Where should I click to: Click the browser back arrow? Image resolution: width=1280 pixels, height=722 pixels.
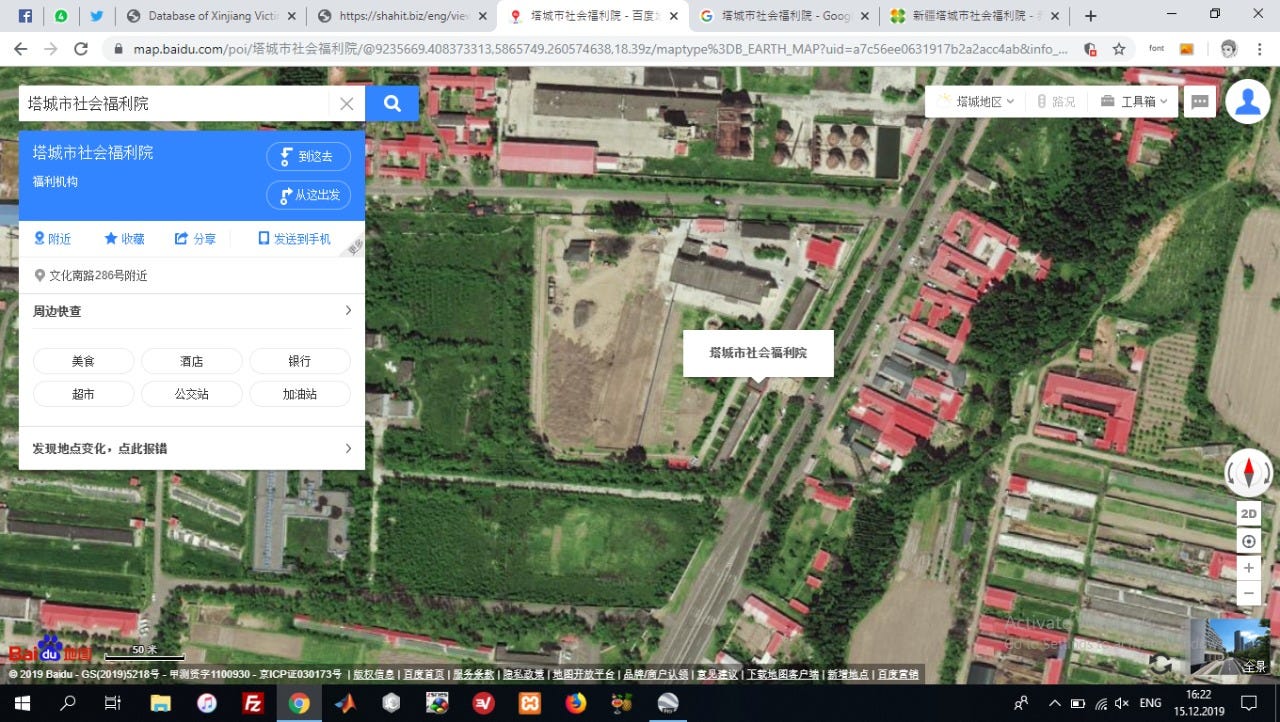coord(21,49)
